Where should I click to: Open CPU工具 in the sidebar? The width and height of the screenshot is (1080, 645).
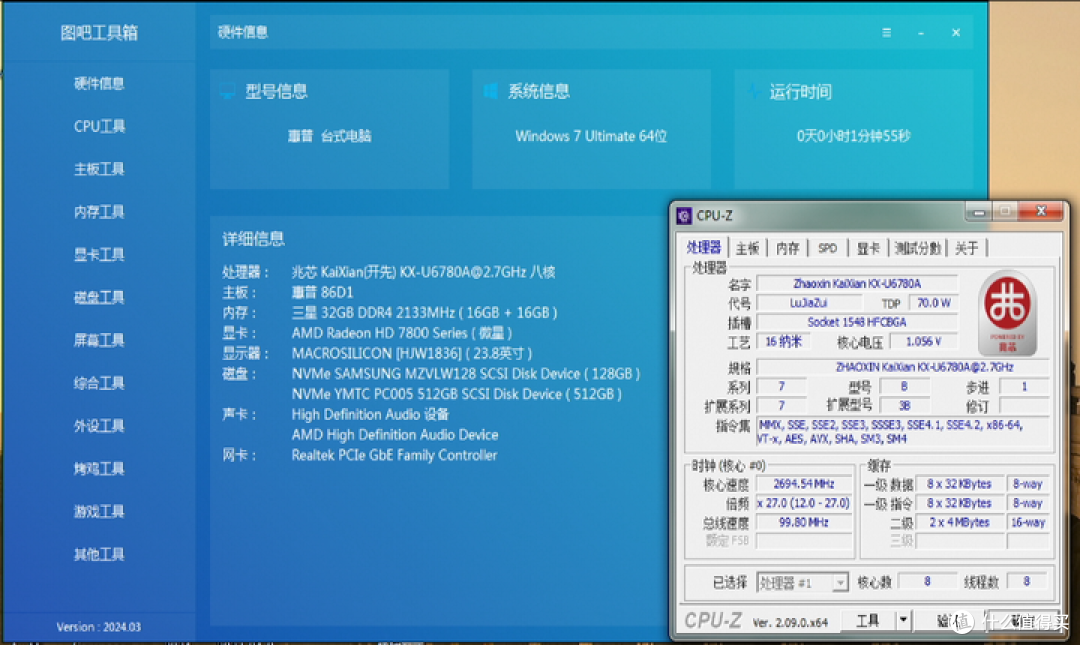[x=99, y=127]
